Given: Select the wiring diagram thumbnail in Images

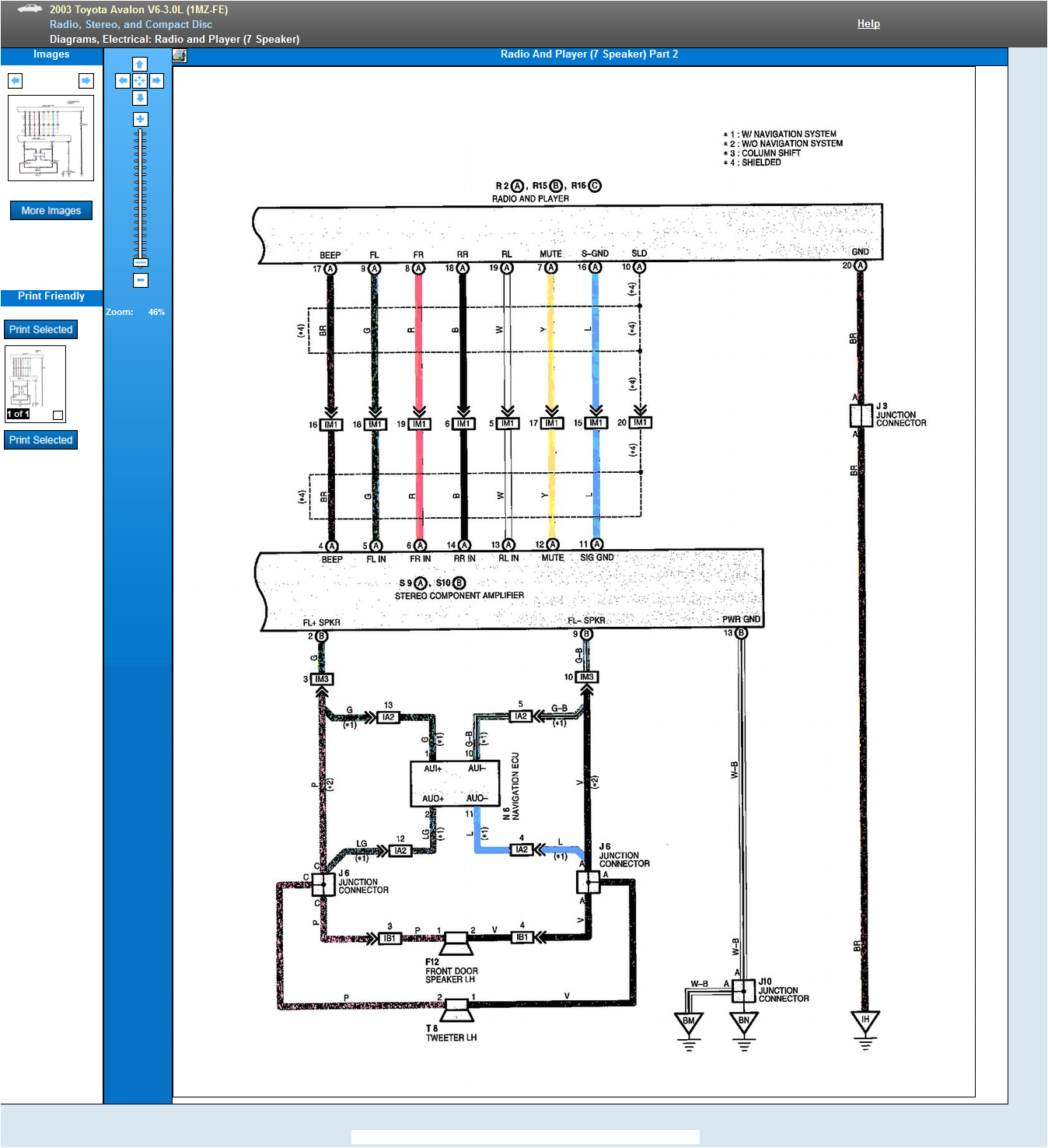Looking at the screenshot, I should point(51,138).
